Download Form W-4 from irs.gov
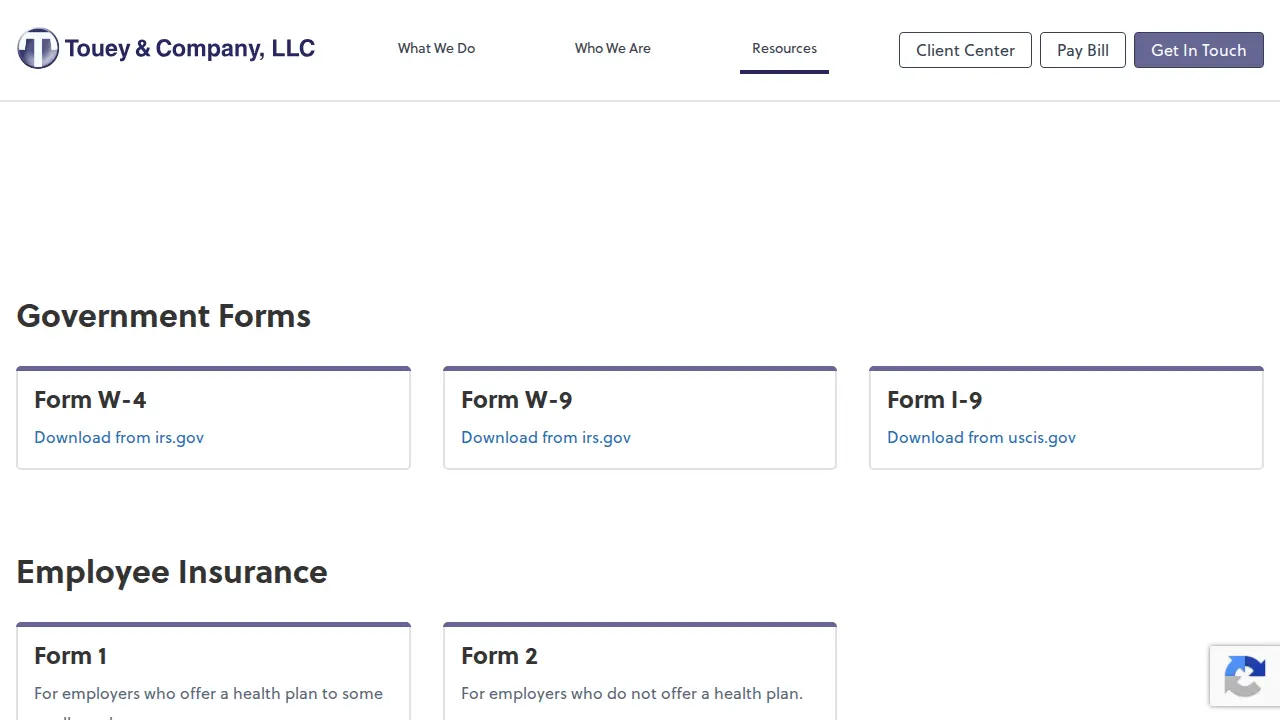This screenshot has height=720, width=1280. point(119,437)
